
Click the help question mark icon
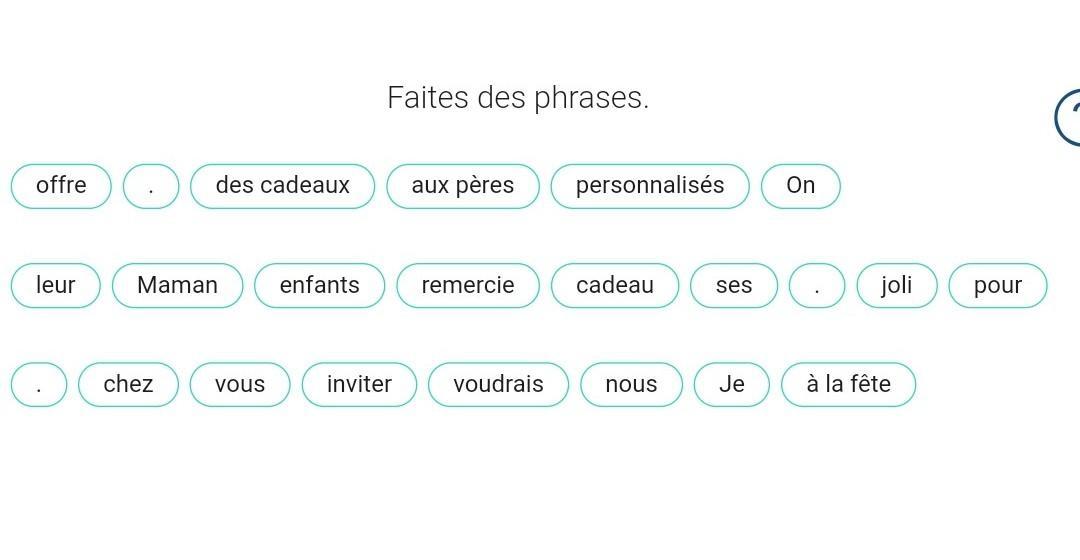[x=1069, y=117]
